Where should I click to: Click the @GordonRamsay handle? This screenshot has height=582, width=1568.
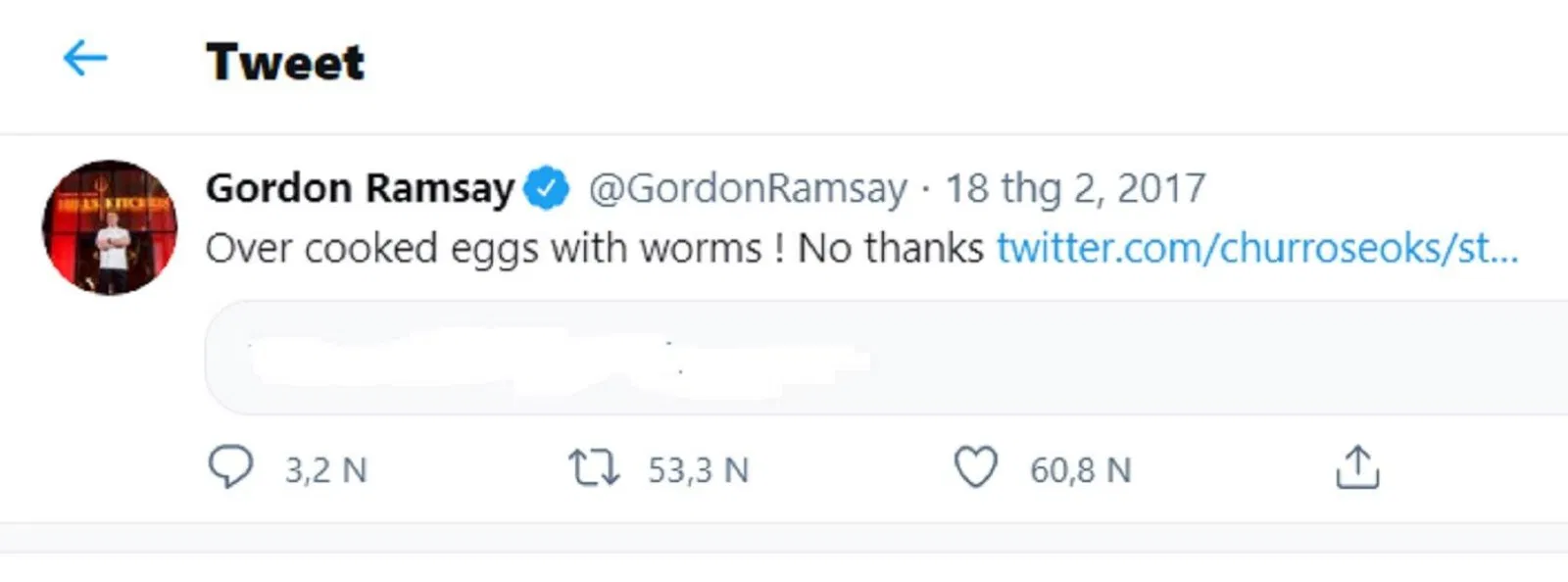tap(747, 188)
